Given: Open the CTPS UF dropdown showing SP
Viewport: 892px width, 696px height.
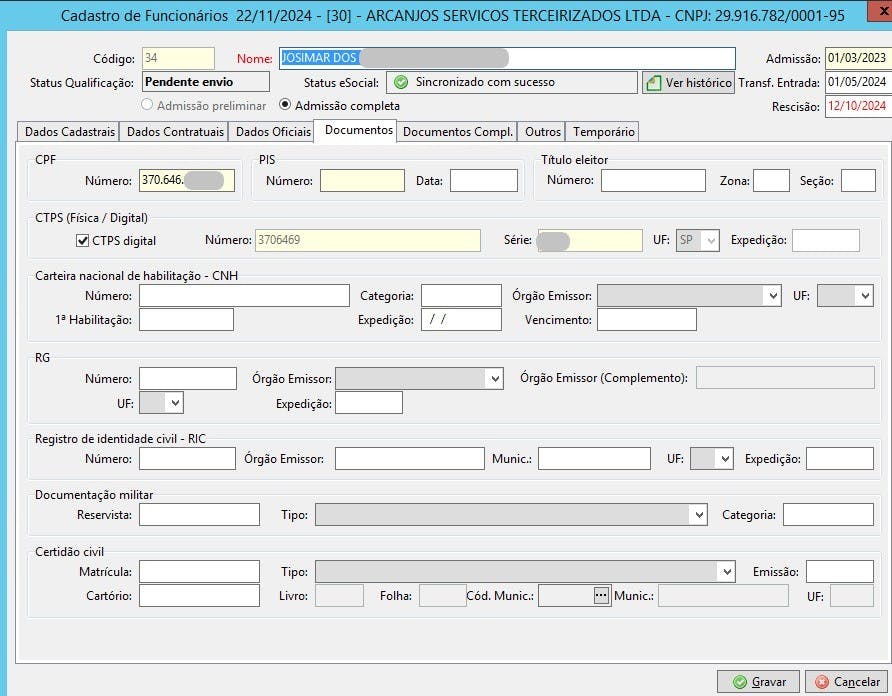Looking at the screenshot, I should pos(697,240).
